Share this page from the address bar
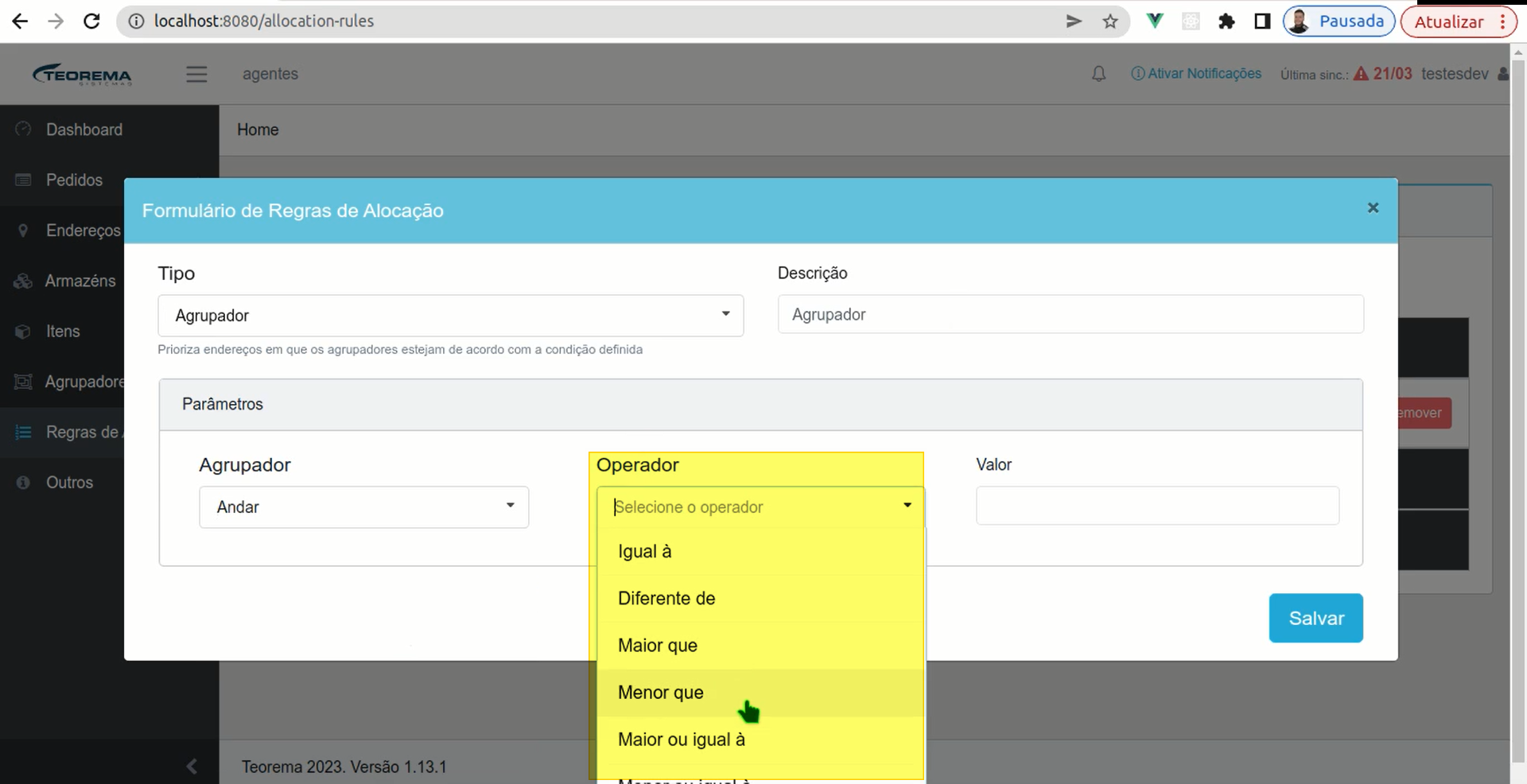The width and height of the screenshot is (1527, 784). [x=1074, y=21]
